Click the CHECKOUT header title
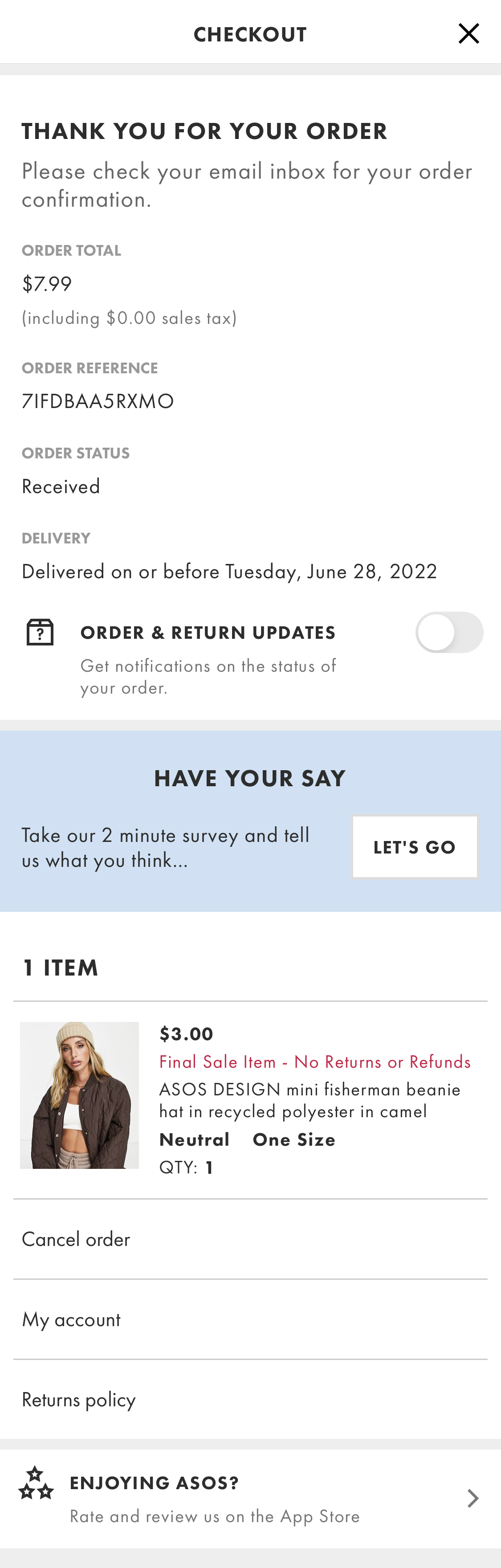 [x=249, y=34]
